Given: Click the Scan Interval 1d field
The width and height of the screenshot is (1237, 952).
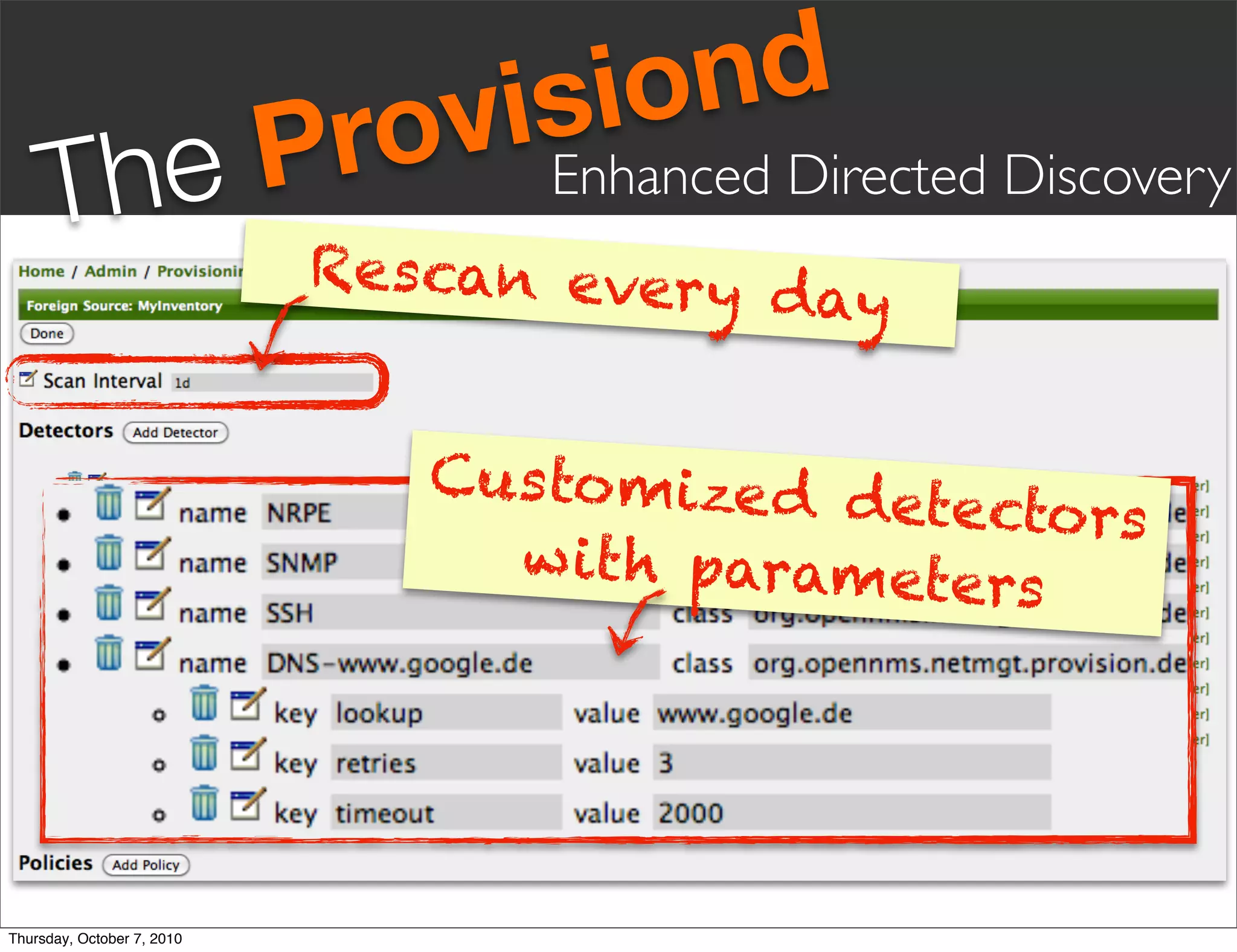Looking at the screenshot, I should tap(272, 382).
